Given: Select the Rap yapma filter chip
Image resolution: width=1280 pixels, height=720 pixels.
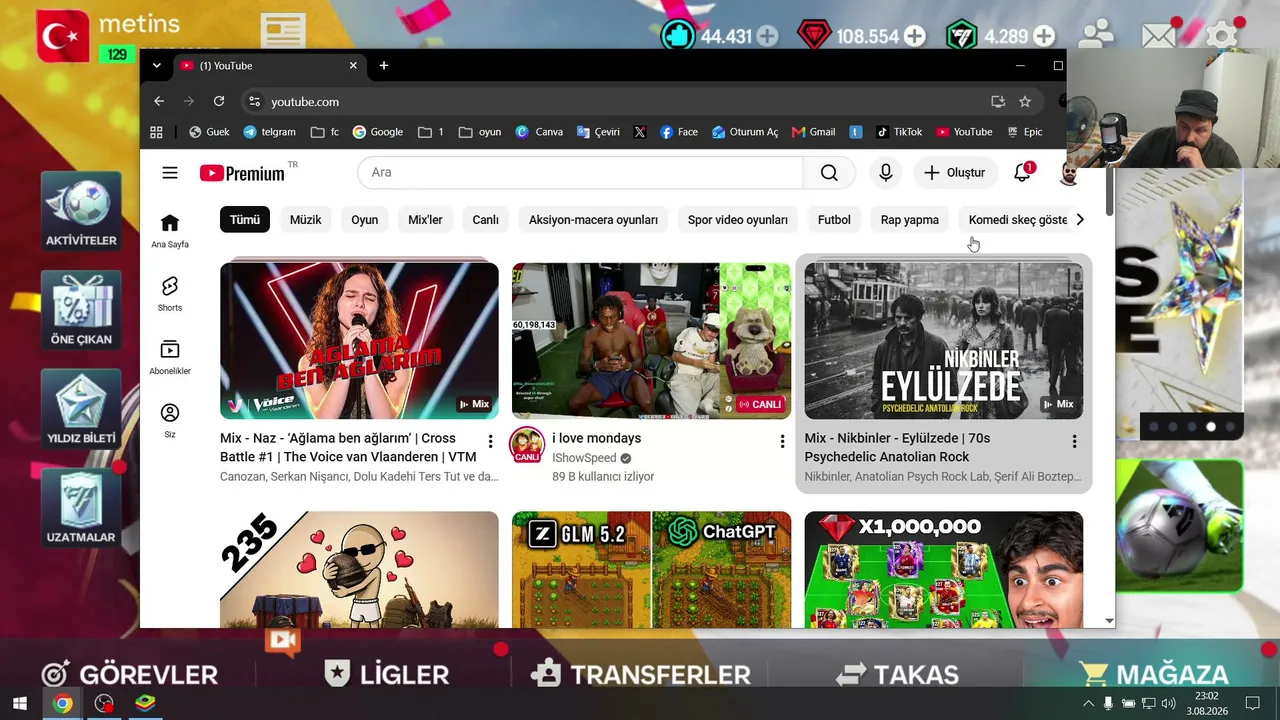Looking at the screenshot, I should click(910, 220).
